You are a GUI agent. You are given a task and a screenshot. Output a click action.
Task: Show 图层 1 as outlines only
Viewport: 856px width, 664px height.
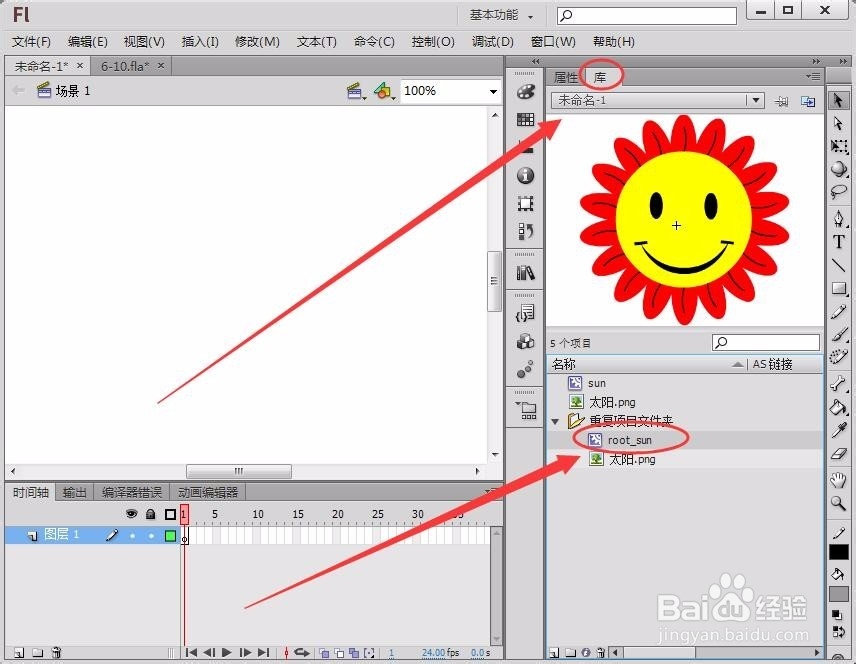[x=170, y=535]
